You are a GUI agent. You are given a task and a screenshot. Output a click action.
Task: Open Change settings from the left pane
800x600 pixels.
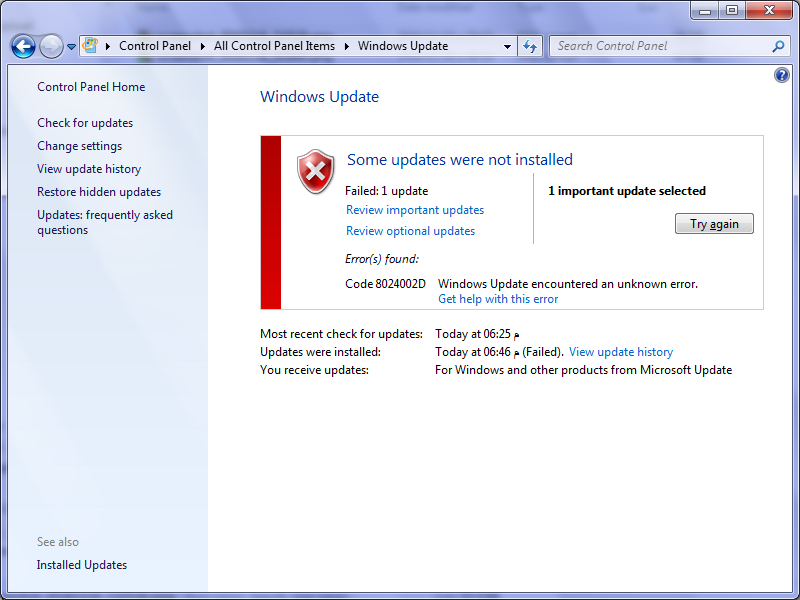point(79,146)
